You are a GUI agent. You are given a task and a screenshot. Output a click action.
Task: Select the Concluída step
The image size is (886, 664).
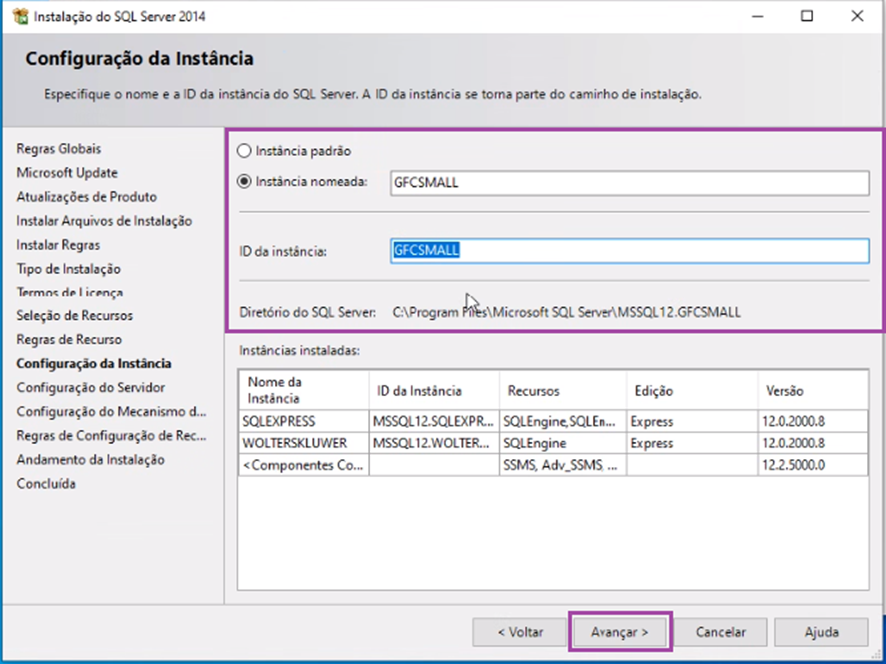tap(46, 484)
